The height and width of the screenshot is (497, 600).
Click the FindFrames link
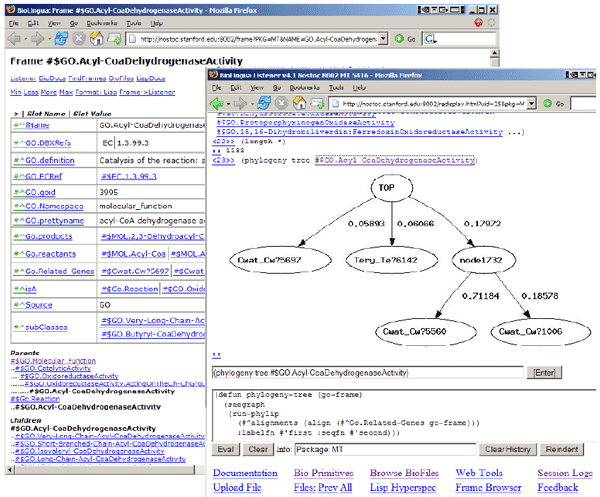[x=87, y=78]
